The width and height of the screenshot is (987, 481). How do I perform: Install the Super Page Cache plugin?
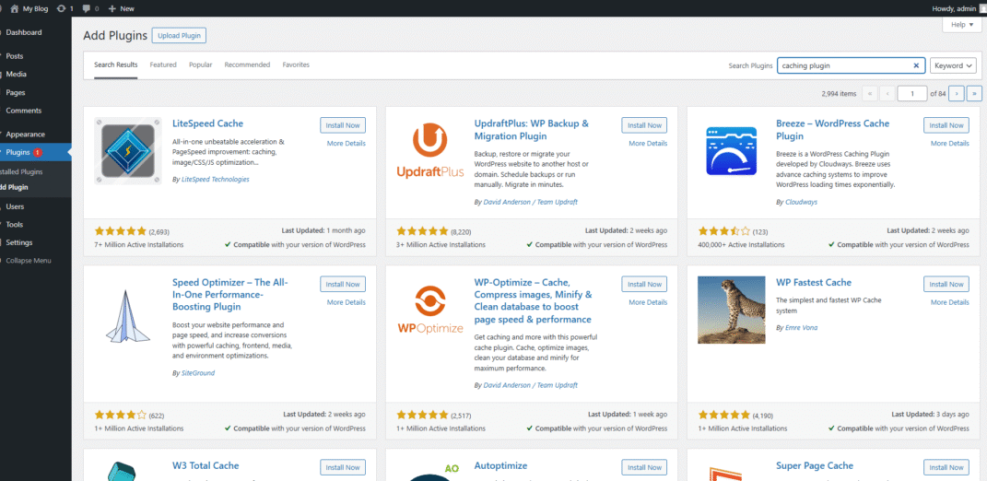[946, 468]
